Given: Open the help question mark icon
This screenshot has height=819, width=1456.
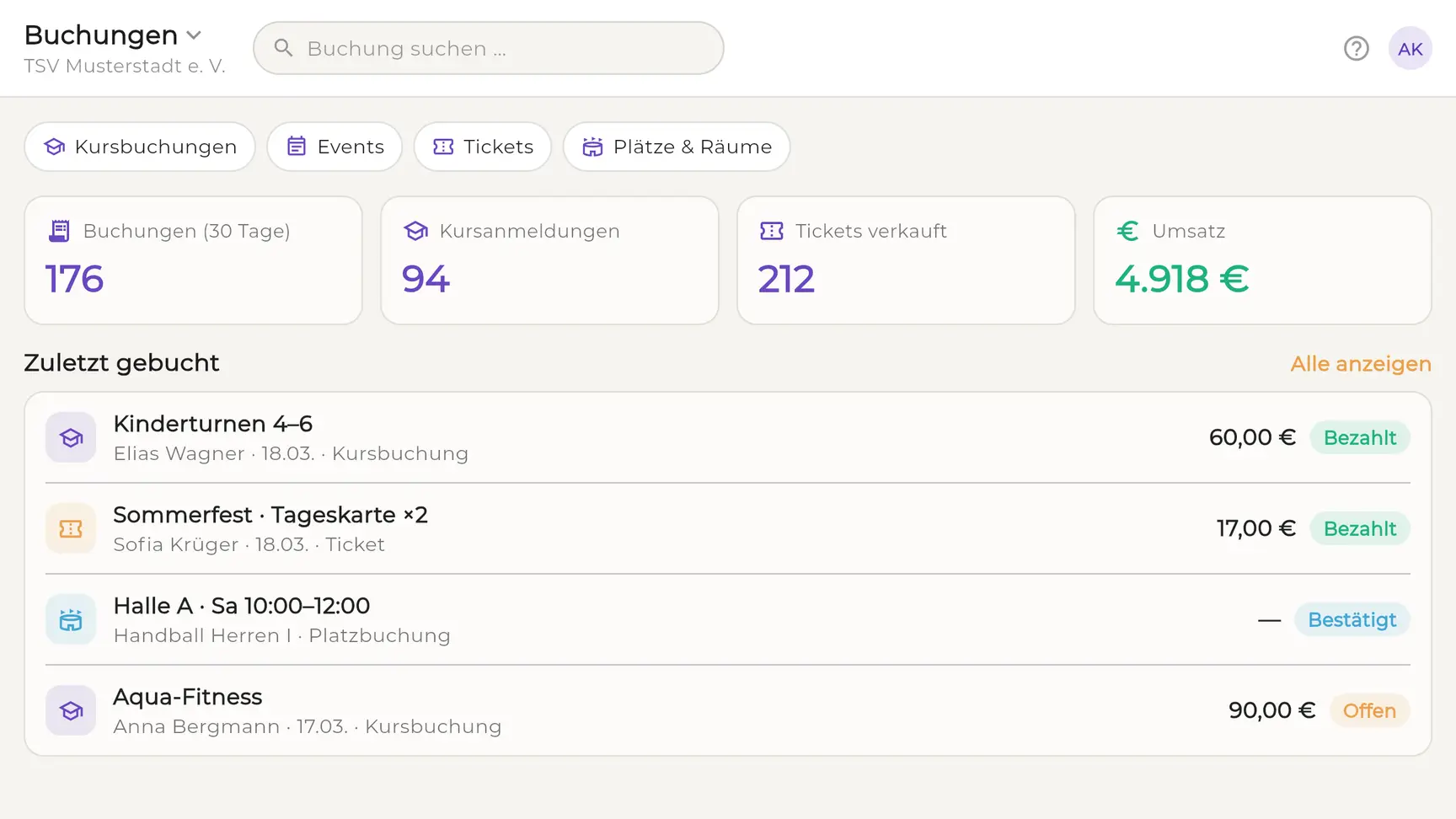Looking at the screenshot, I should point(1357,49).
